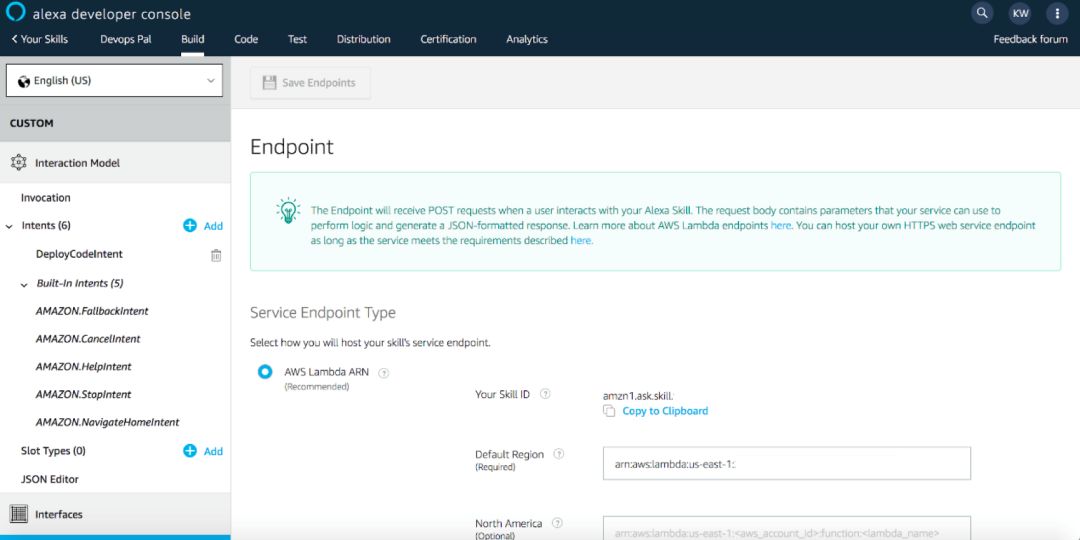Open help icon next to Default Region
1080x540 pixels.
[559, 454]
